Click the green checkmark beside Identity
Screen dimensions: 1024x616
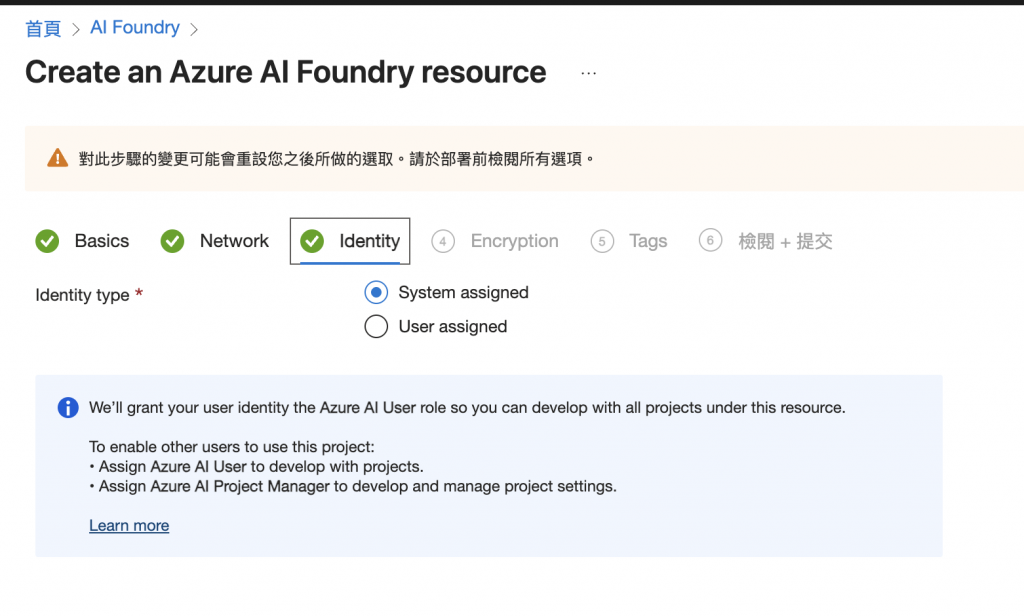(313, 241)
